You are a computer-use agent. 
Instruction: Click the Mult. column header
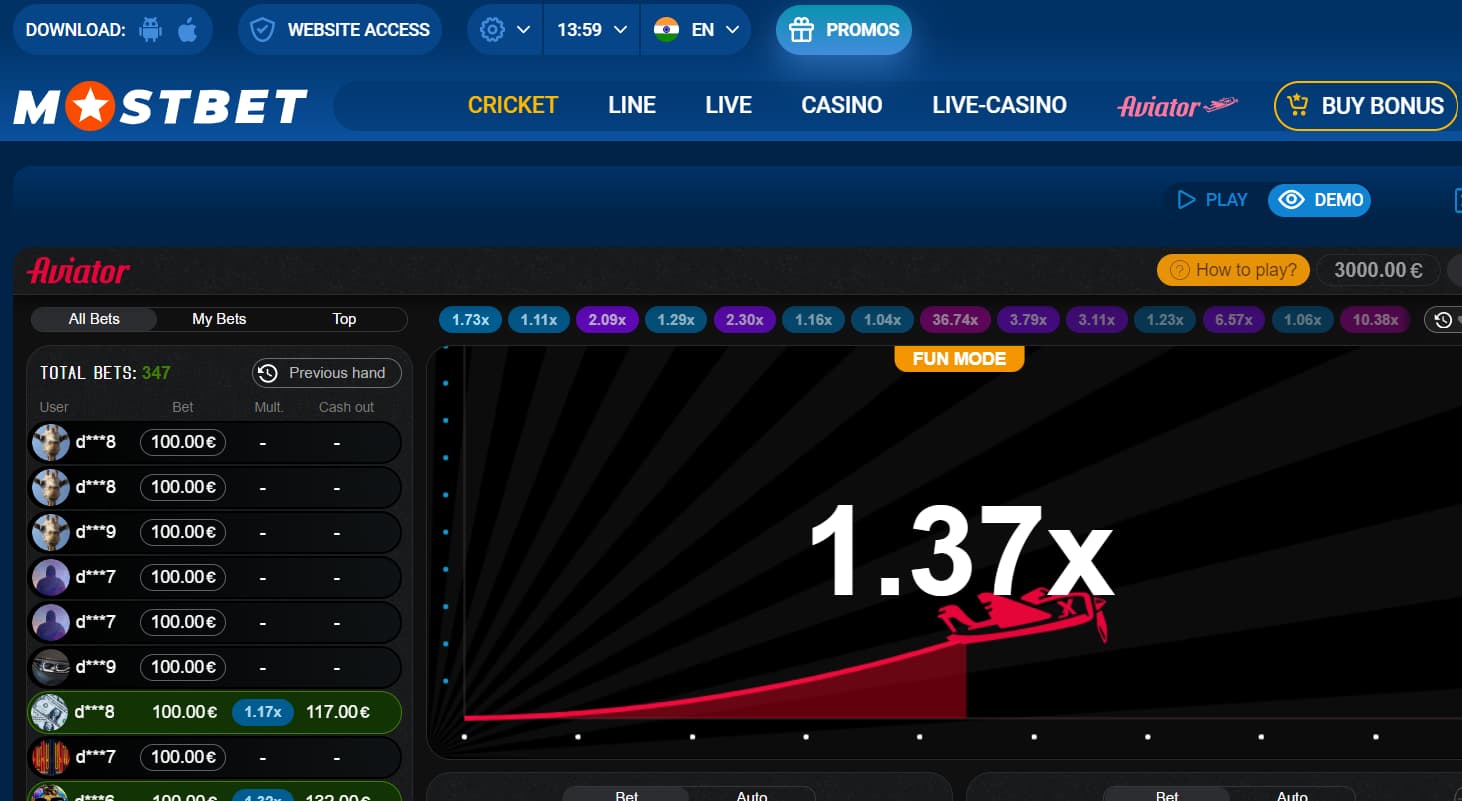269,407
